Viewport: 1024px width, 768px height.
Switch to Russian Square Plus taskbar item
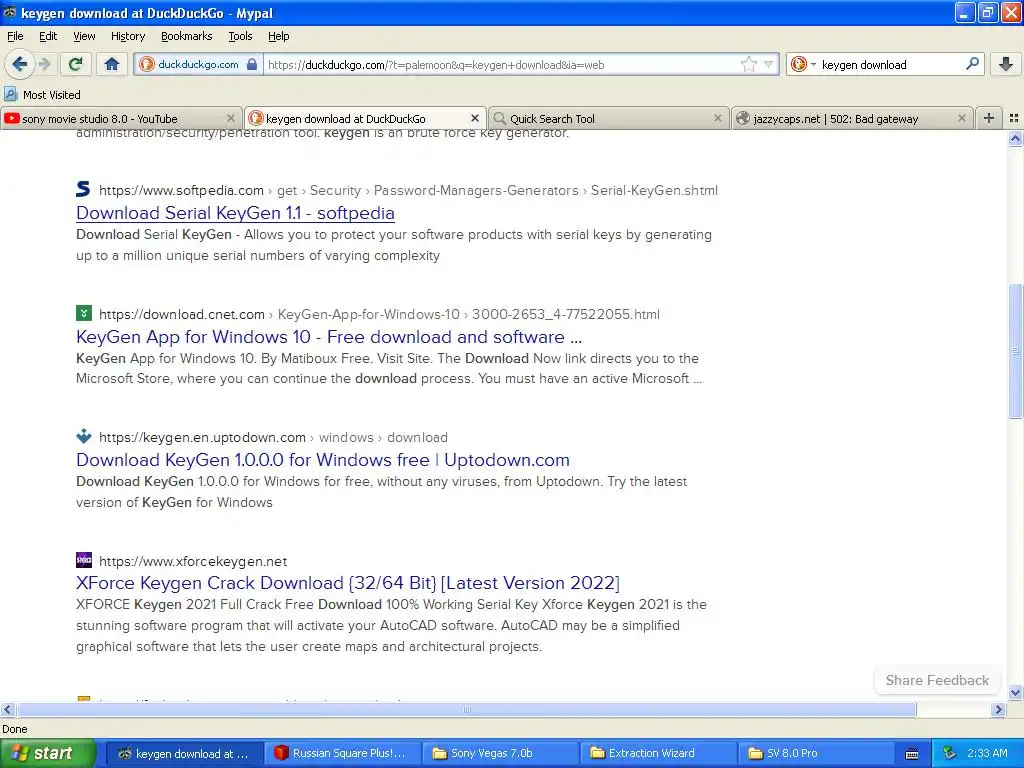click(x=342, y=753)
